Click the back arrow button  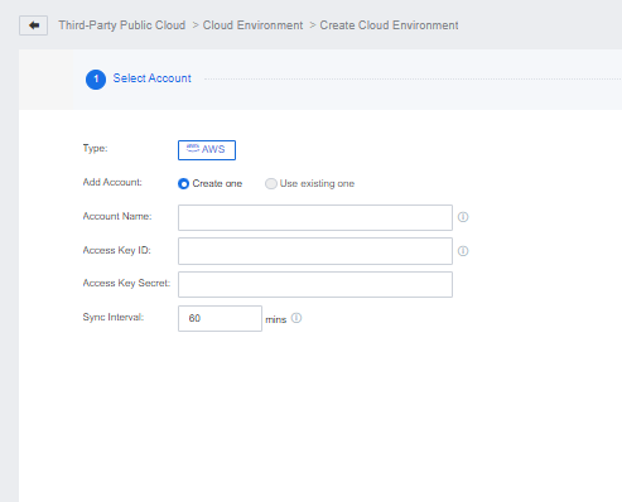pos(33,25)
